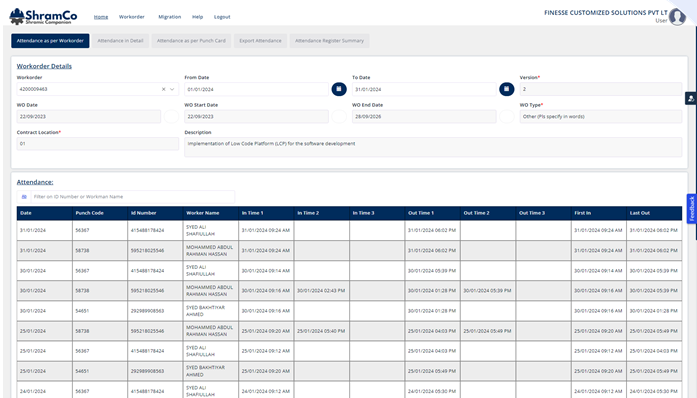Click the Workorder Details heading
This screenshot has width=697, height=398.
44,66
